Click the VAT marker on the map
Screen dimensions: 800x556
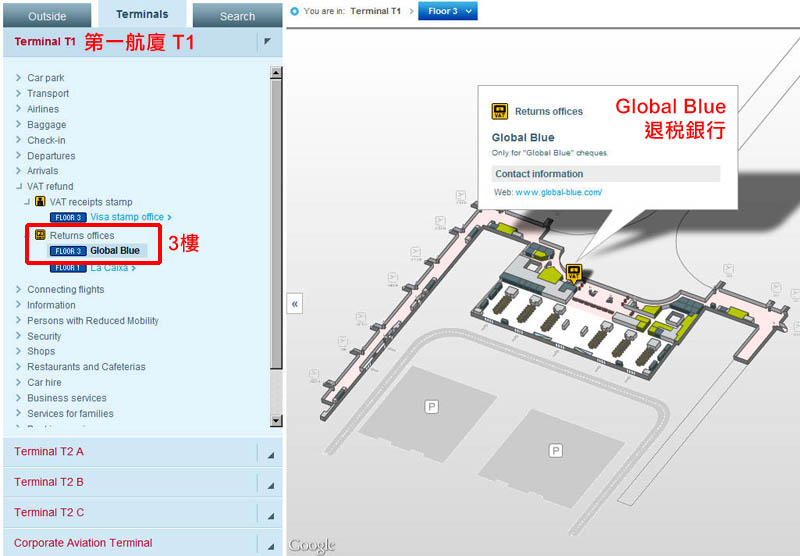574,272
